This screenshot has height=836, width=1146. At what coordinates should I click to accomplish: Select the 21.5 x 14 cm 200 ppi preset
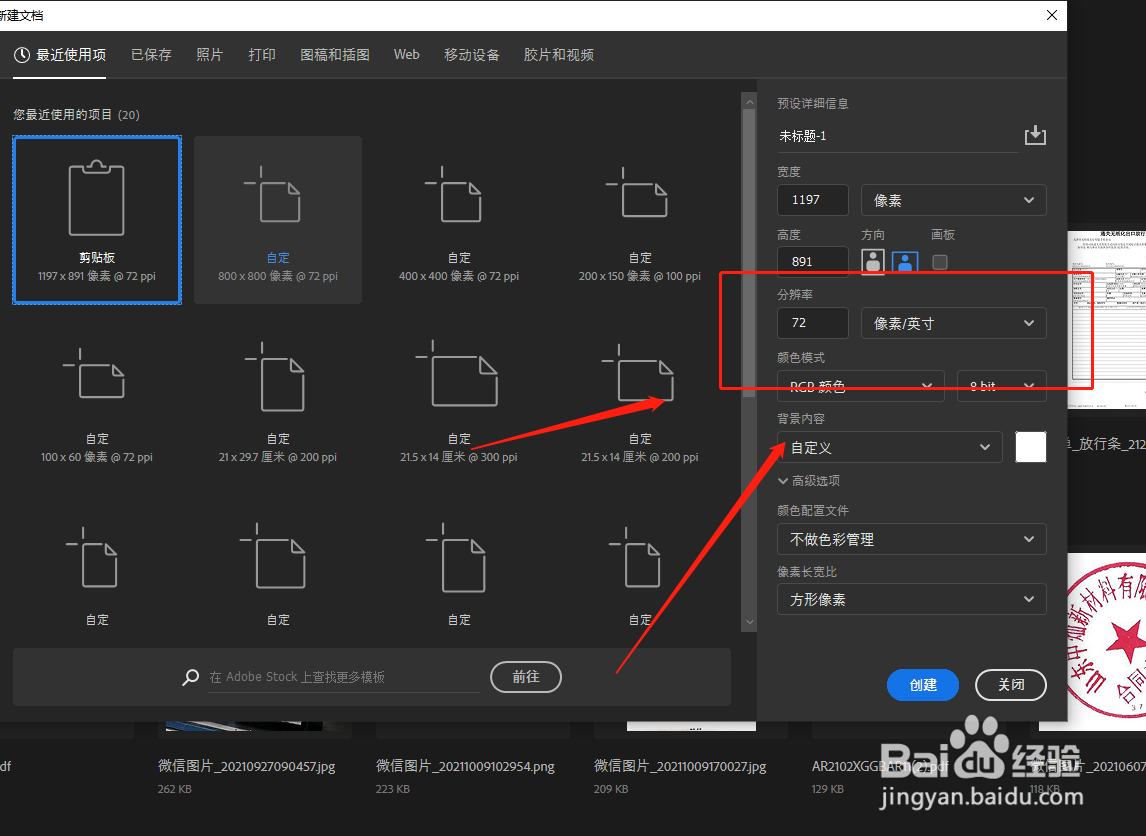pos(640,403)
